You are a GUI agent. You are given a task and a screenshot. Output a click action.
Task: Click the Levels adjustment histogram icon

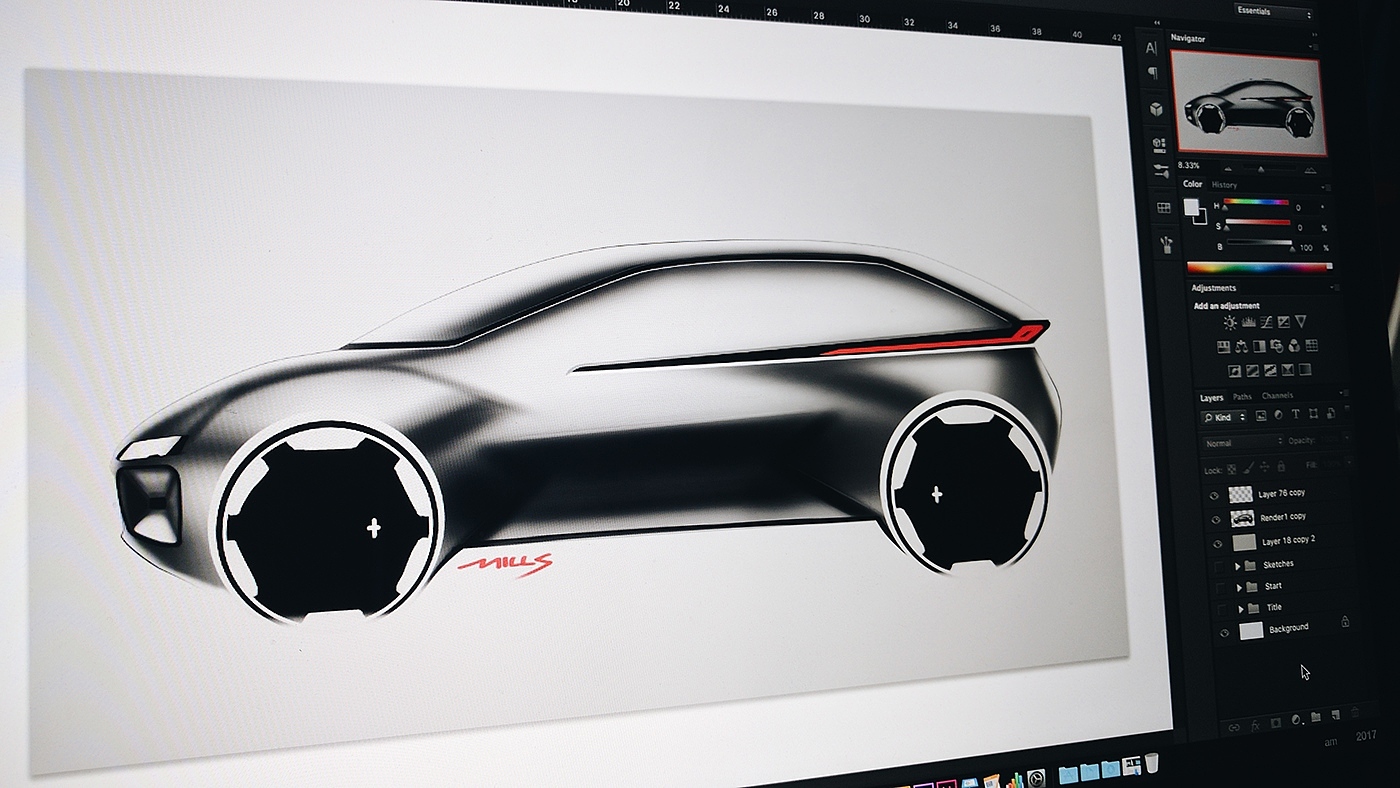[1248, 322]
